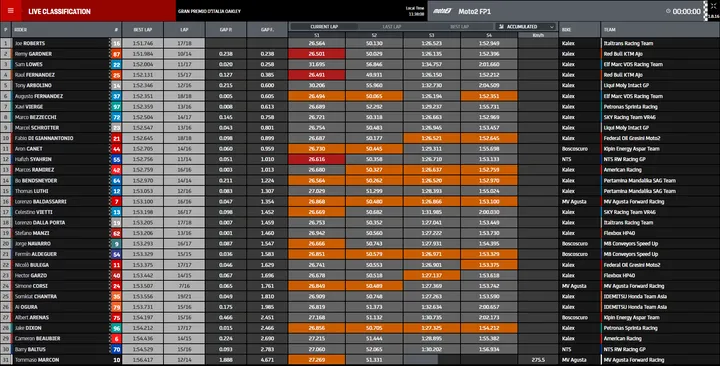Click Remy Gardner's red S1 time 26.501
The image size is (720, 366).
317,54
